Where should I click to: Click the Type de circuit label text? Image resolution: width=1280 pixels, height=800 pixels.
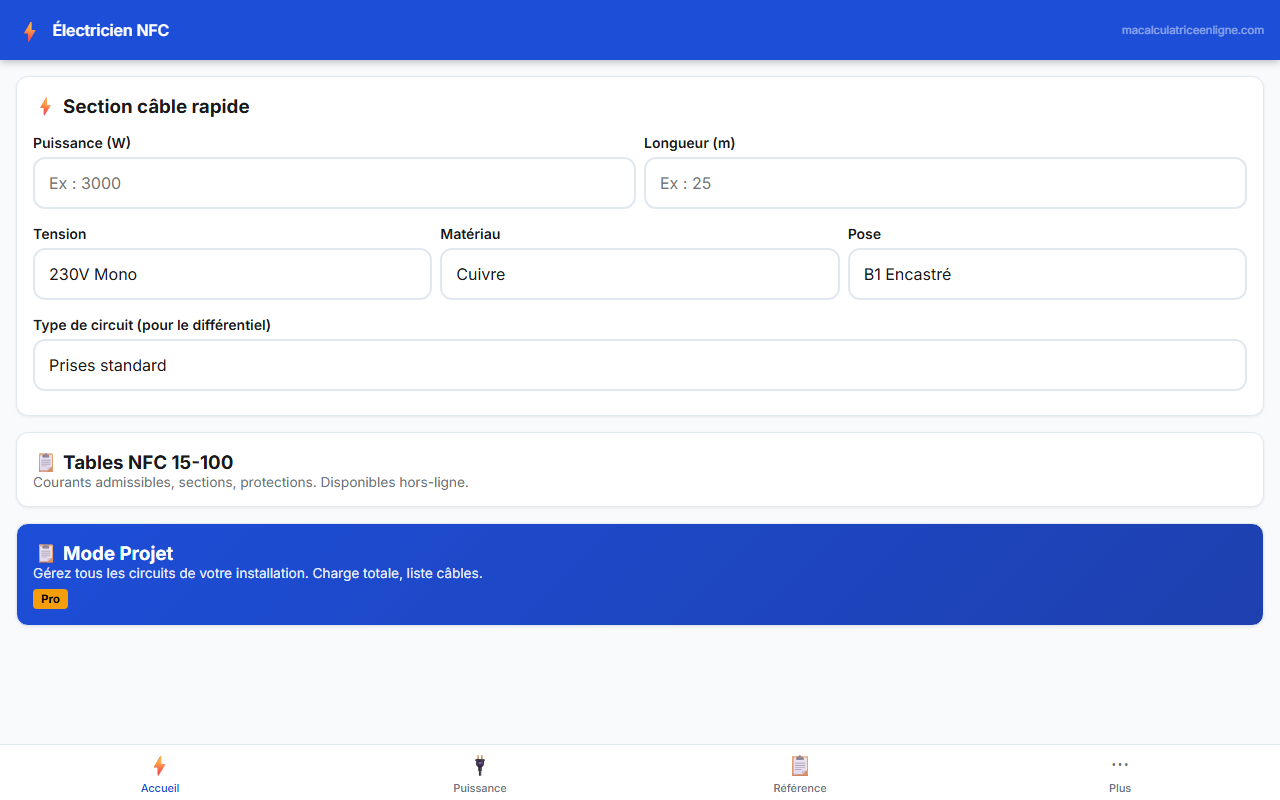tap(152, 325)
